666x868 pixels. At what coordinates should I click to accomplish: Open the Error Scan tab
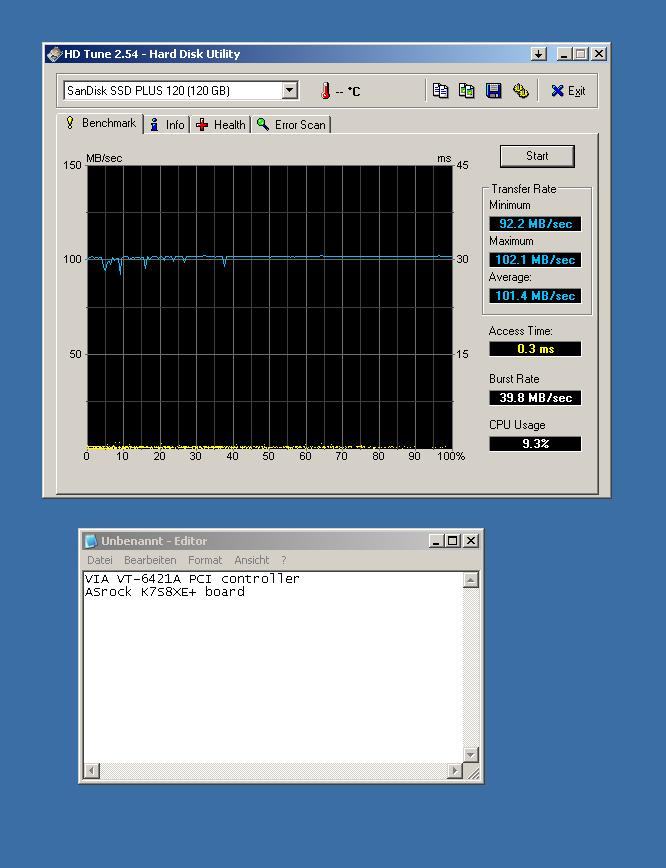tap(292, 125)
